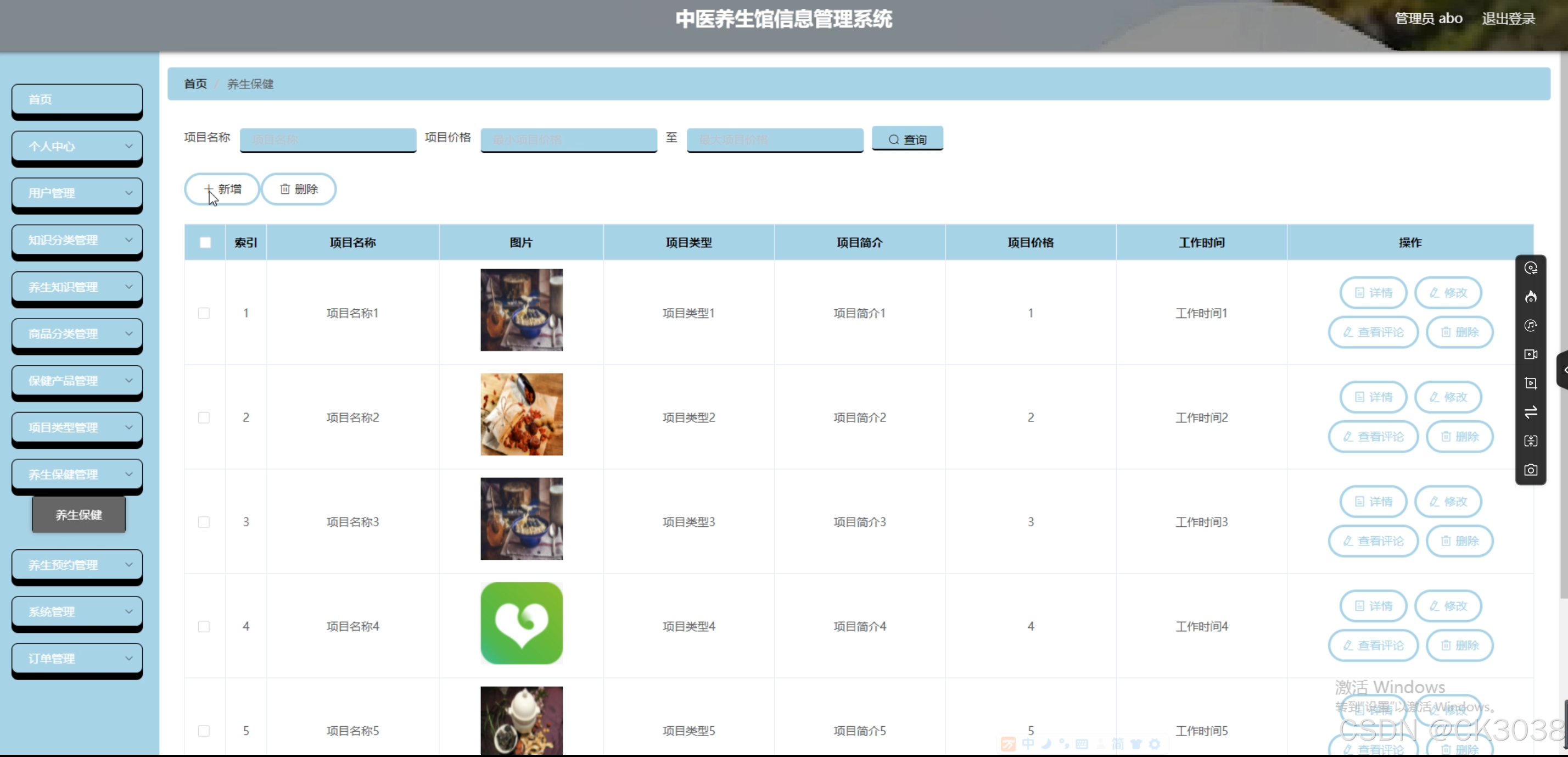Click the 最小项目价格 input field
1568x757 pixels.
click(x=568, y=140)
